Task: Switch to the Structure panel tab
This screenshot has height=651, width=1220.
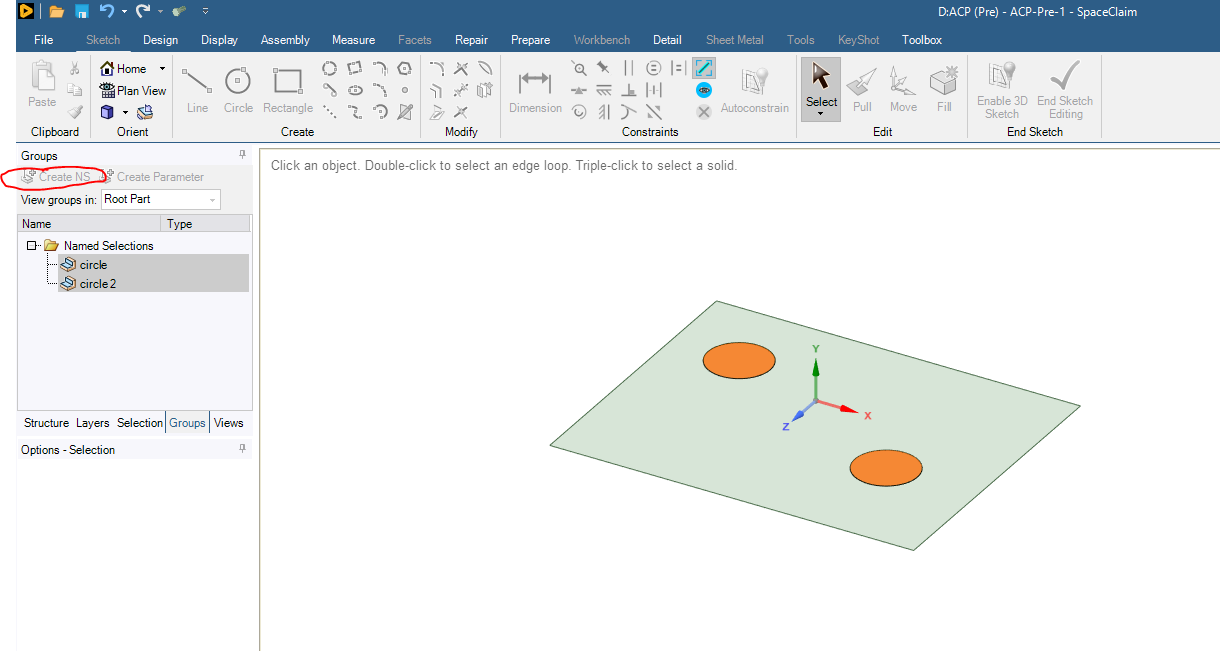Action: 46,423
